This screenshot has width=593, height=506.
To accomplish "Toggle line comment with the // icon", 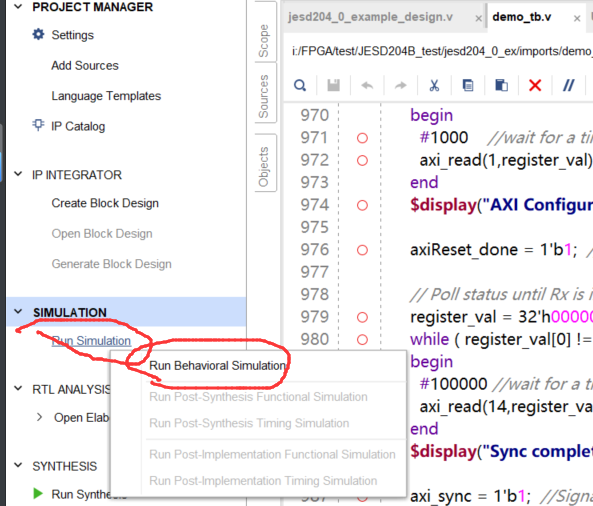I will [x=568, y=85].
